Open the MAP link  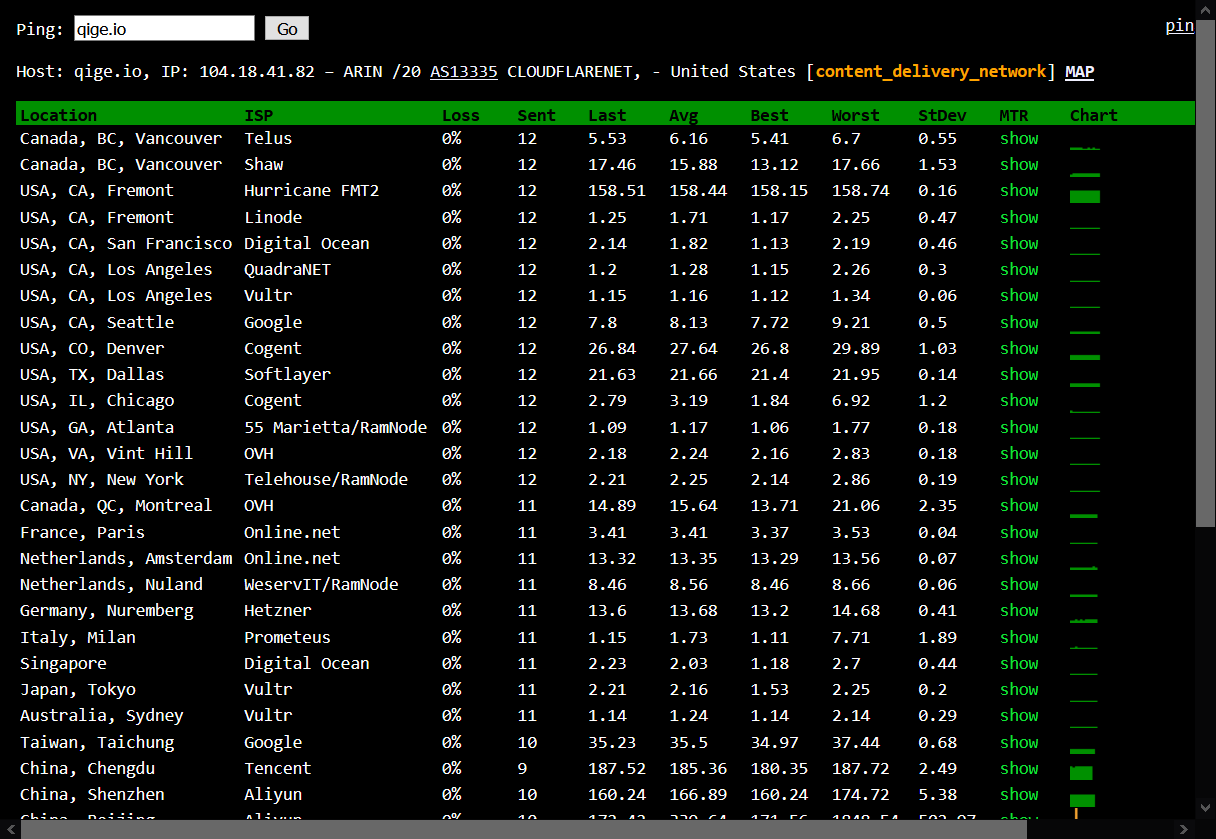click(1079, 72)
